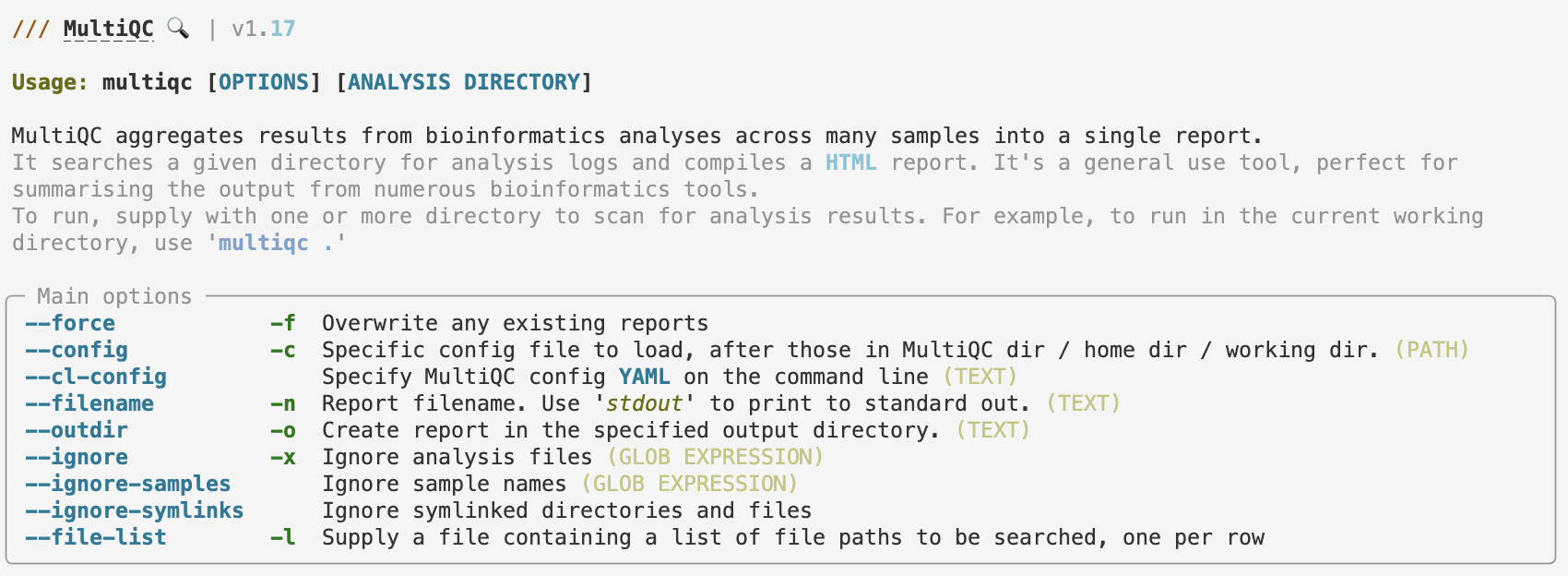Click the --outdir option
Image resolution: width=1568 pixels, height=576 pixels.
click(77, 430)
